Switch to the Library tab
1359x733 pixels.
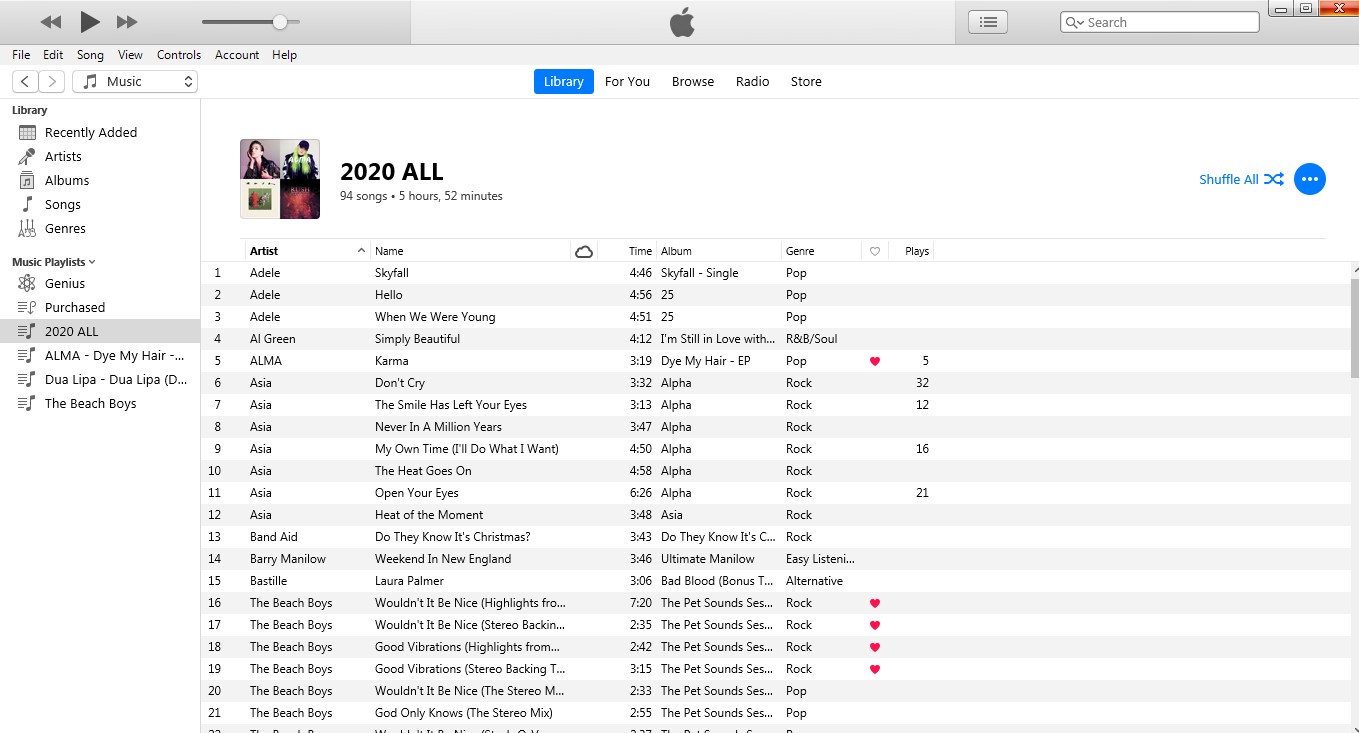click(564, 82)
